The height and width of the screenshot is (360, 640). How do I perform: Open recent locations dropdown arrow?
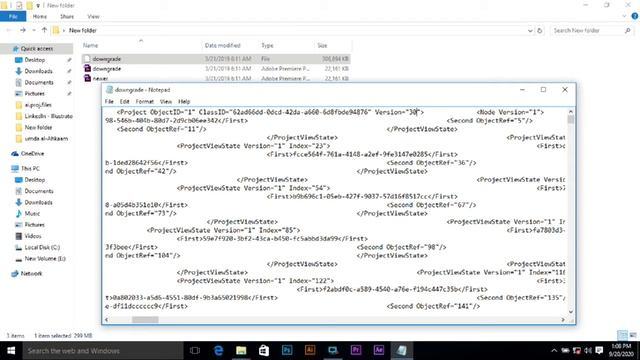[x=34, y=30]
